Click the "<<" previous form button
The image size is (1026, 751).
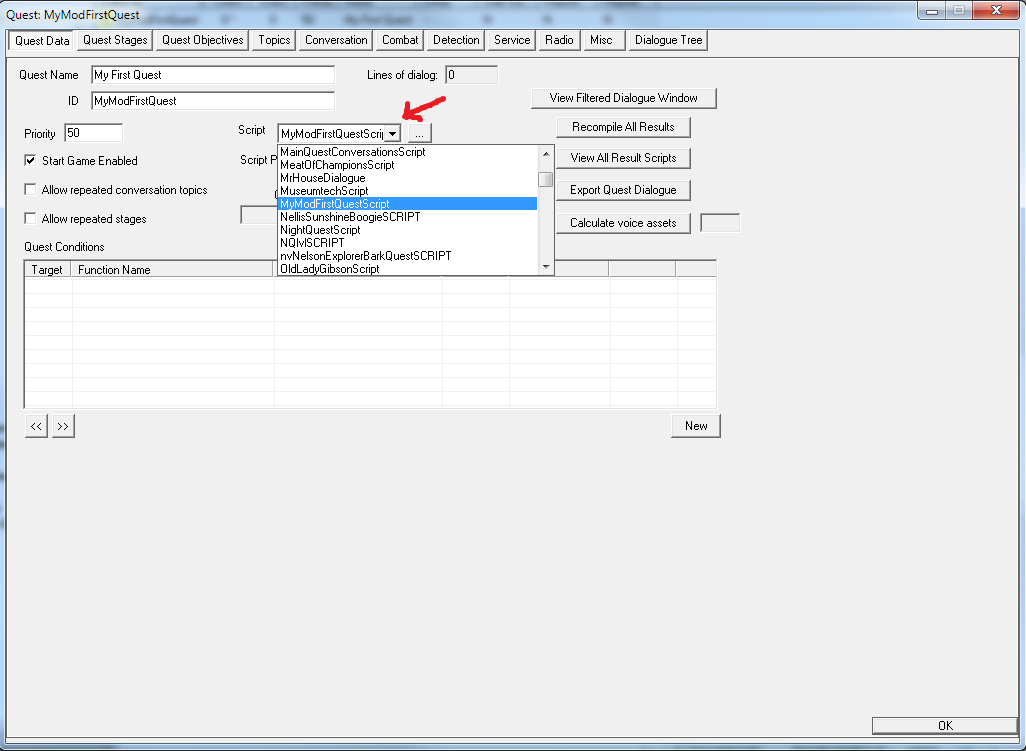click(35, 425)
